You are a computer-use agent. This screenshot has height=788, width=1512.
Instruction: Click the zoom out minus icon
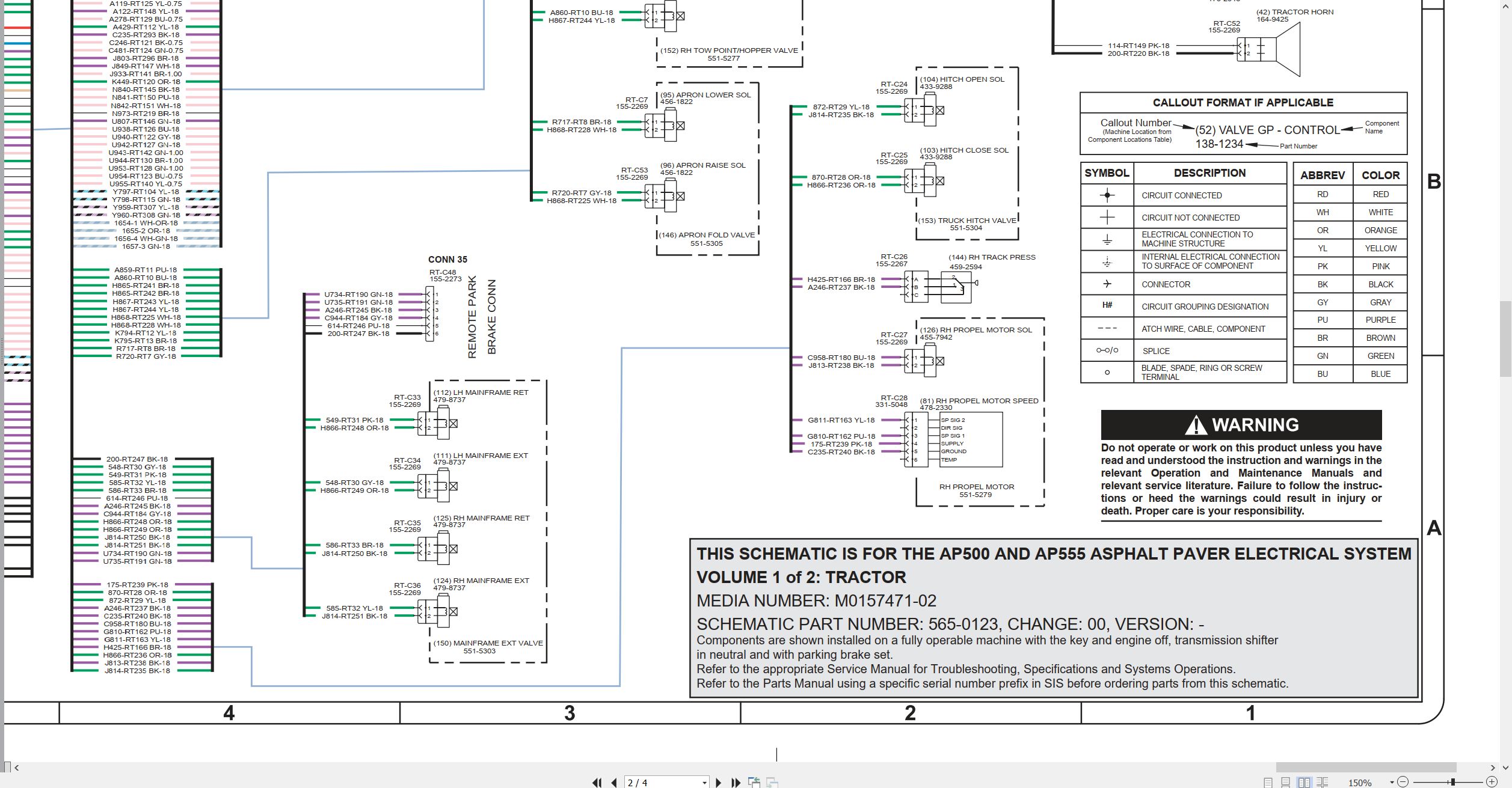pos(1403,782)
